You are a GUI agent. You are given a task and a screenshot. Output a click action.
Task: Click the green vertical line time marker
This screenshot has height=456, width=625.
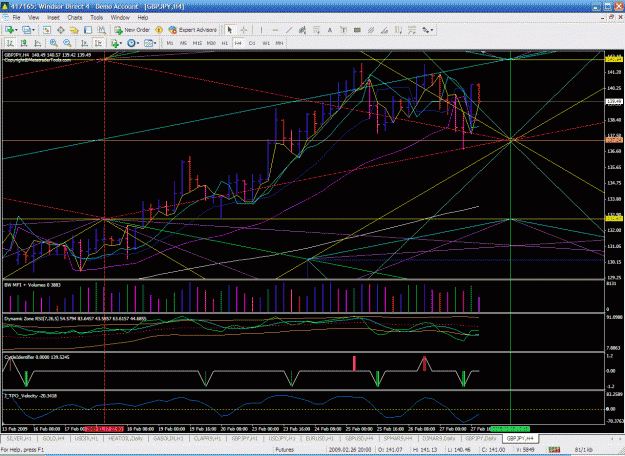(510, 429)
